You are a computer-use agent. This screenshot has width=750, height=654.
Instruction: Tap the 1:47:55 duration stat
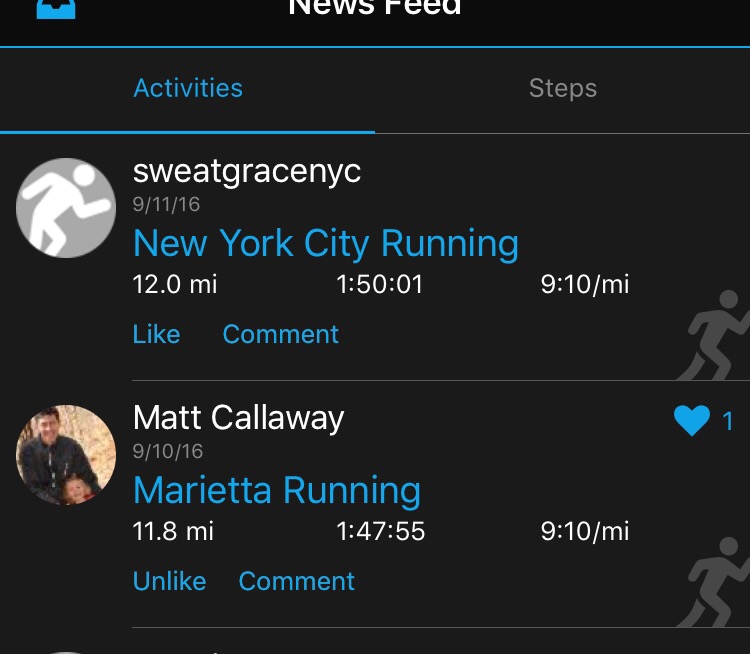(x=380, y=531)
